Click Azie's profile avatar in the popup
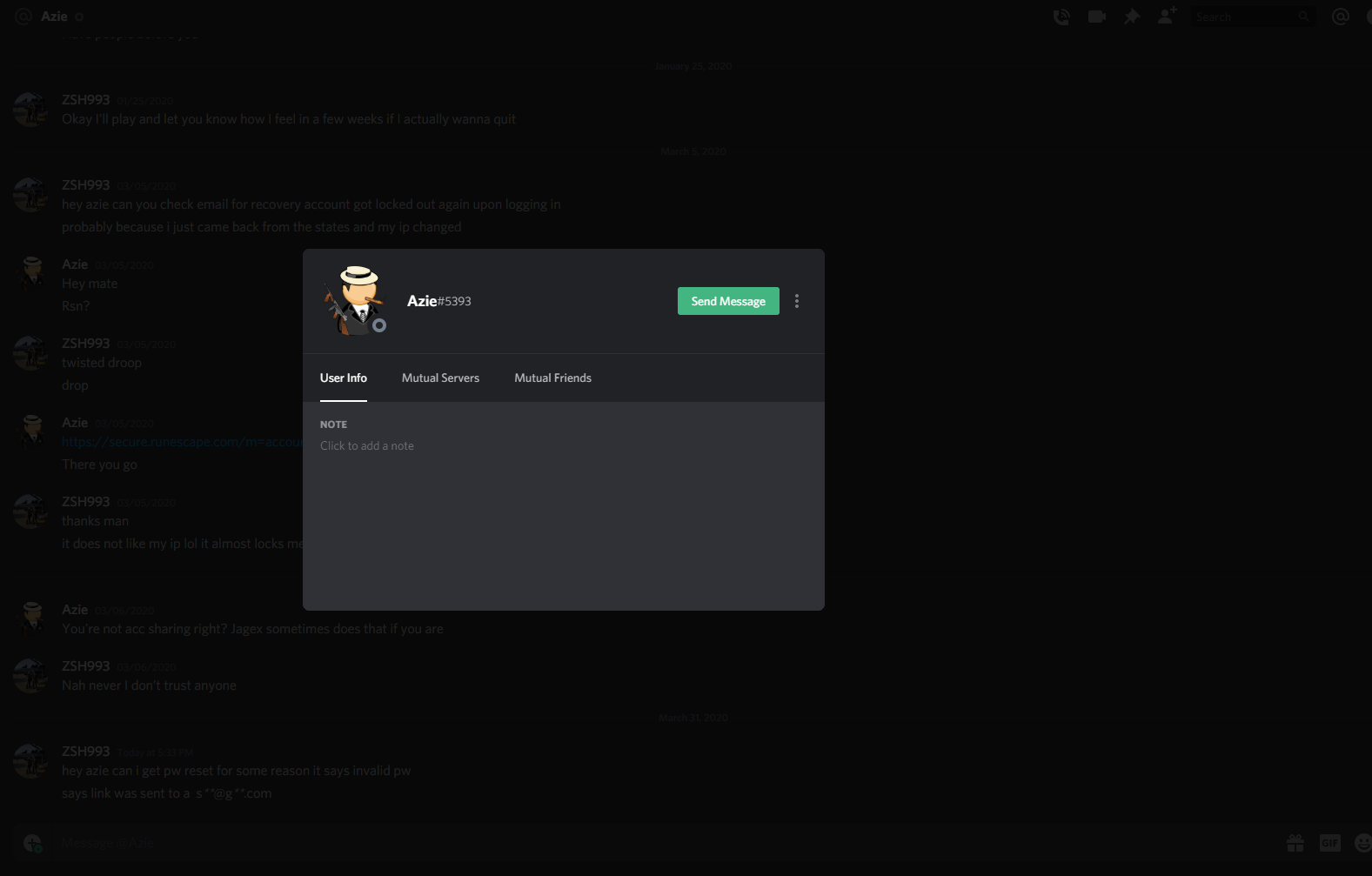1372x876 pixels. [356, 300]
